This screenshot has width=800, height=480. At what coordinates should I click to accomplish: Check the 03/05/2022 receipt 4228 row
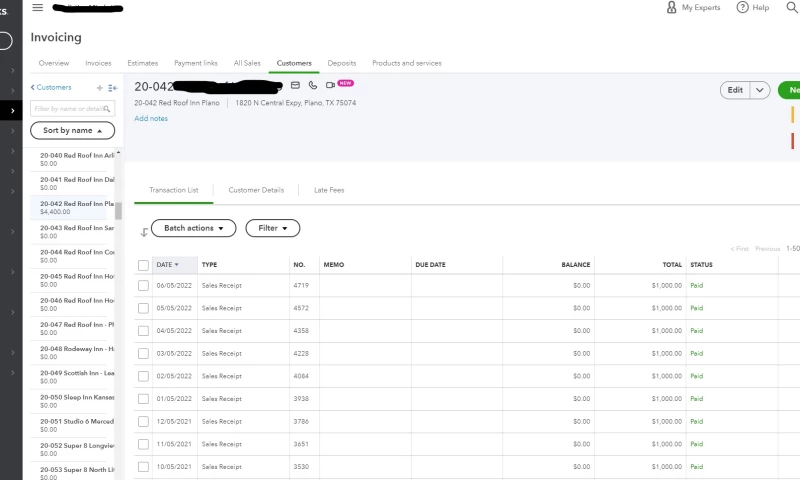(x=143, y=353)
